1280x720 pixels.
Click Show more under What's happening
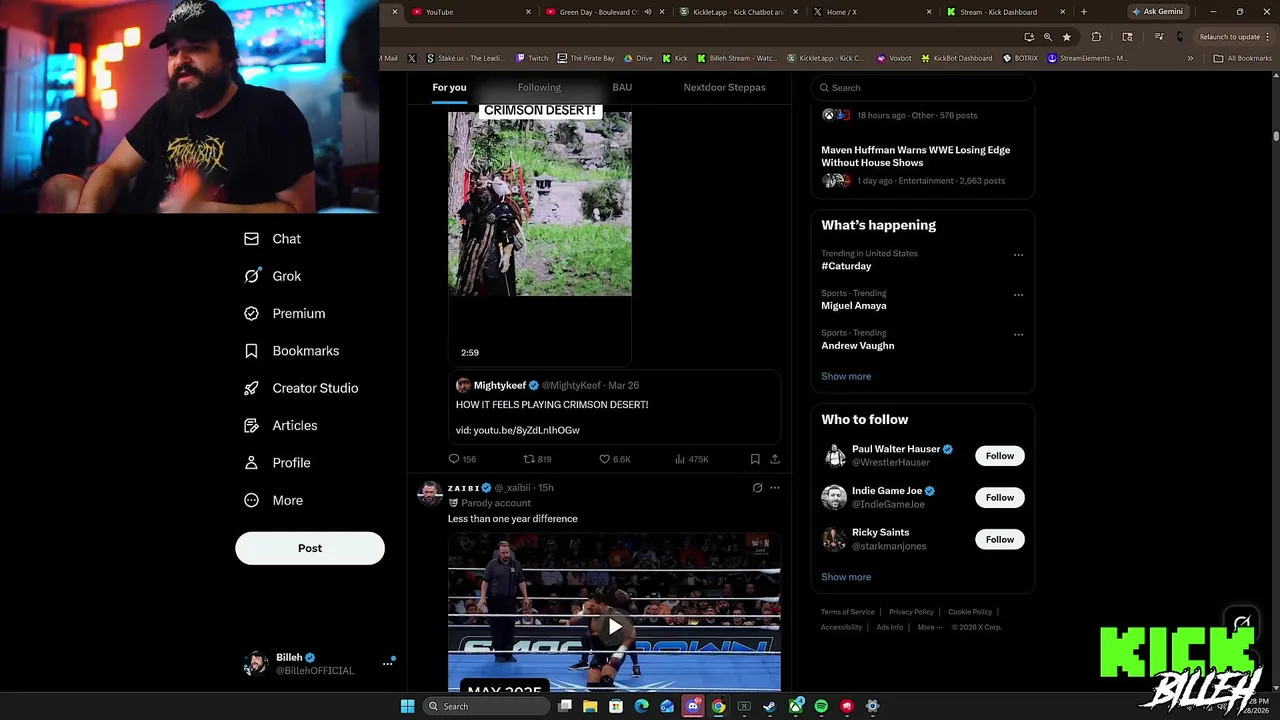(x=846, y=376)
